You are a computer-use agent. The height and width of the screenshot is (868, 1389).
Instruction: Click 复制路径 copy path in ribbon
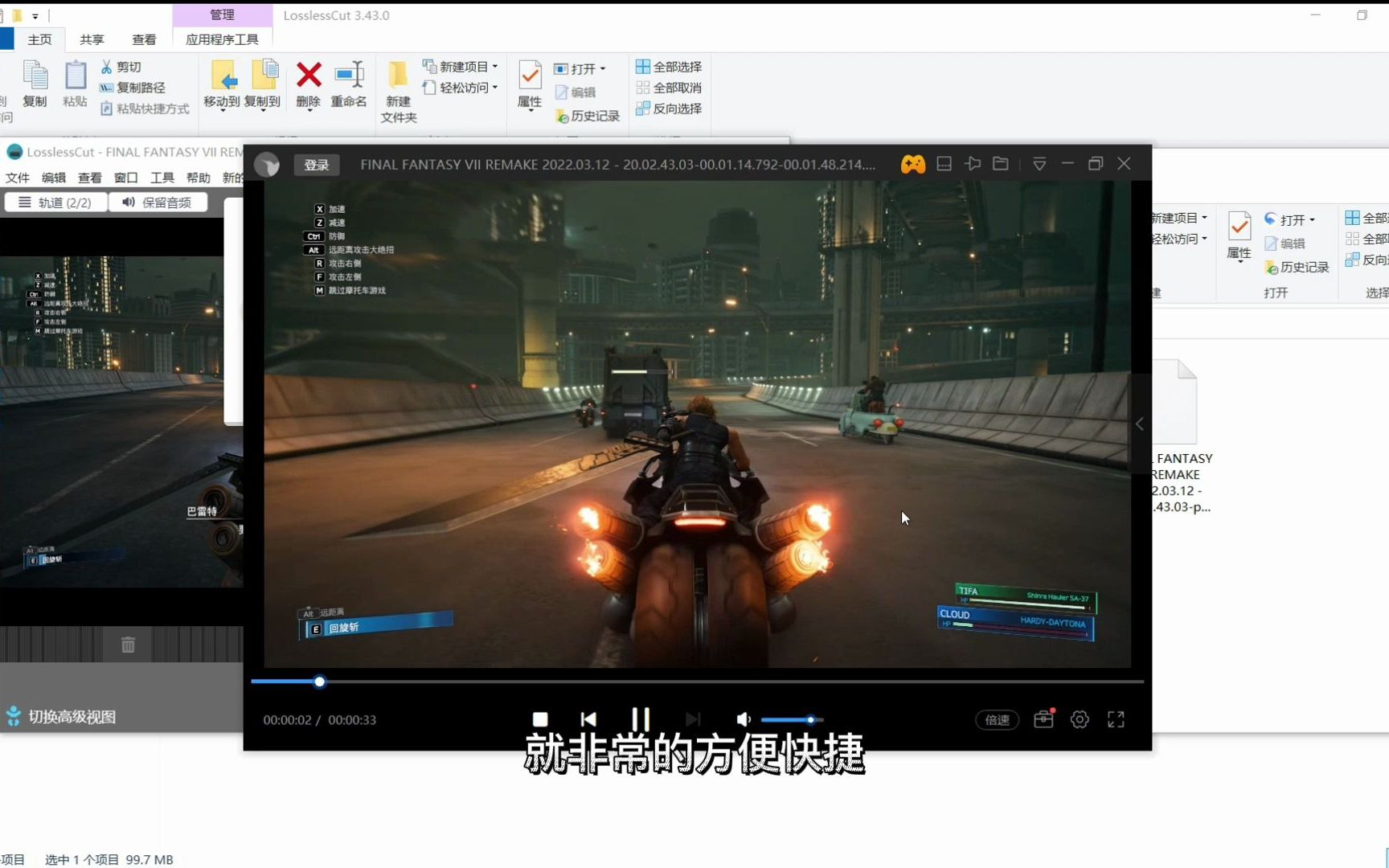point(132,88)
